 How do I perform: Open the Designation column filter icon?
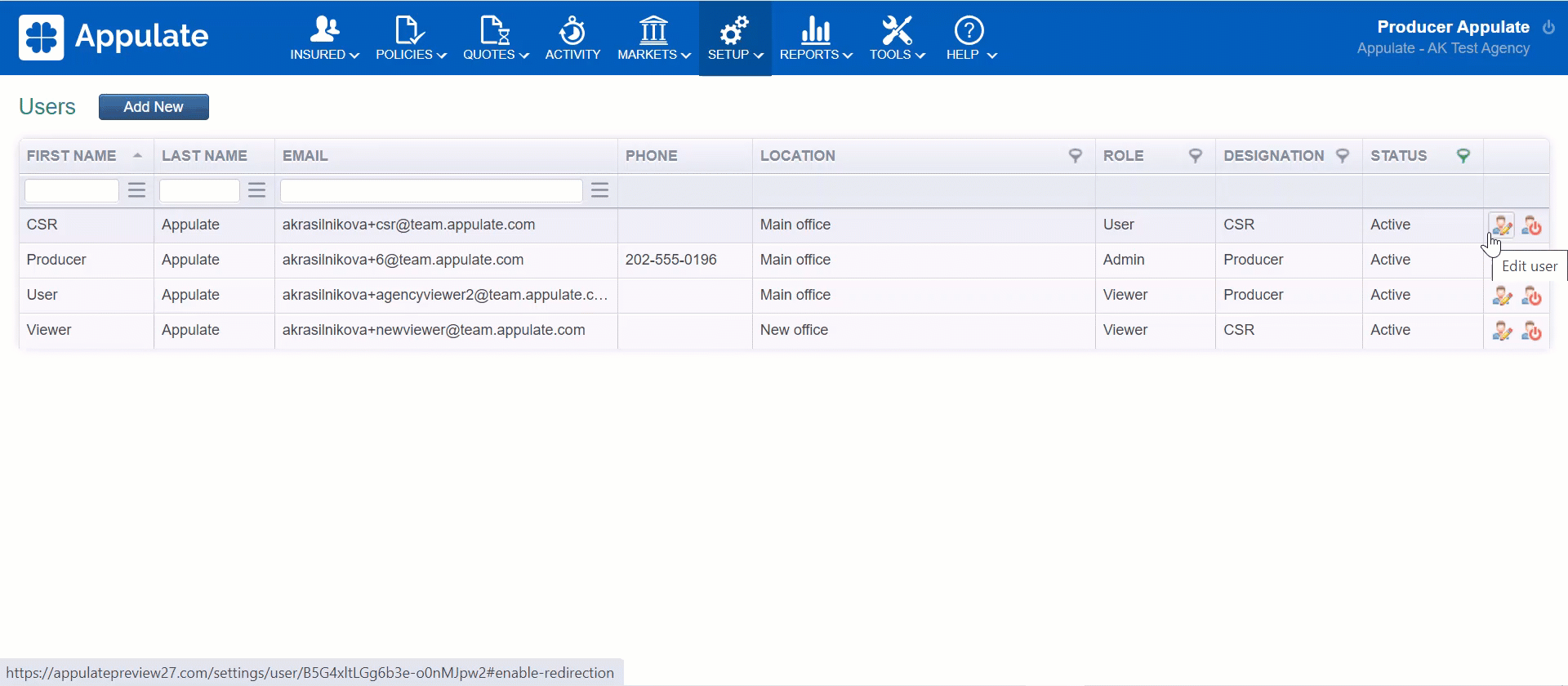pos(1342,156)
